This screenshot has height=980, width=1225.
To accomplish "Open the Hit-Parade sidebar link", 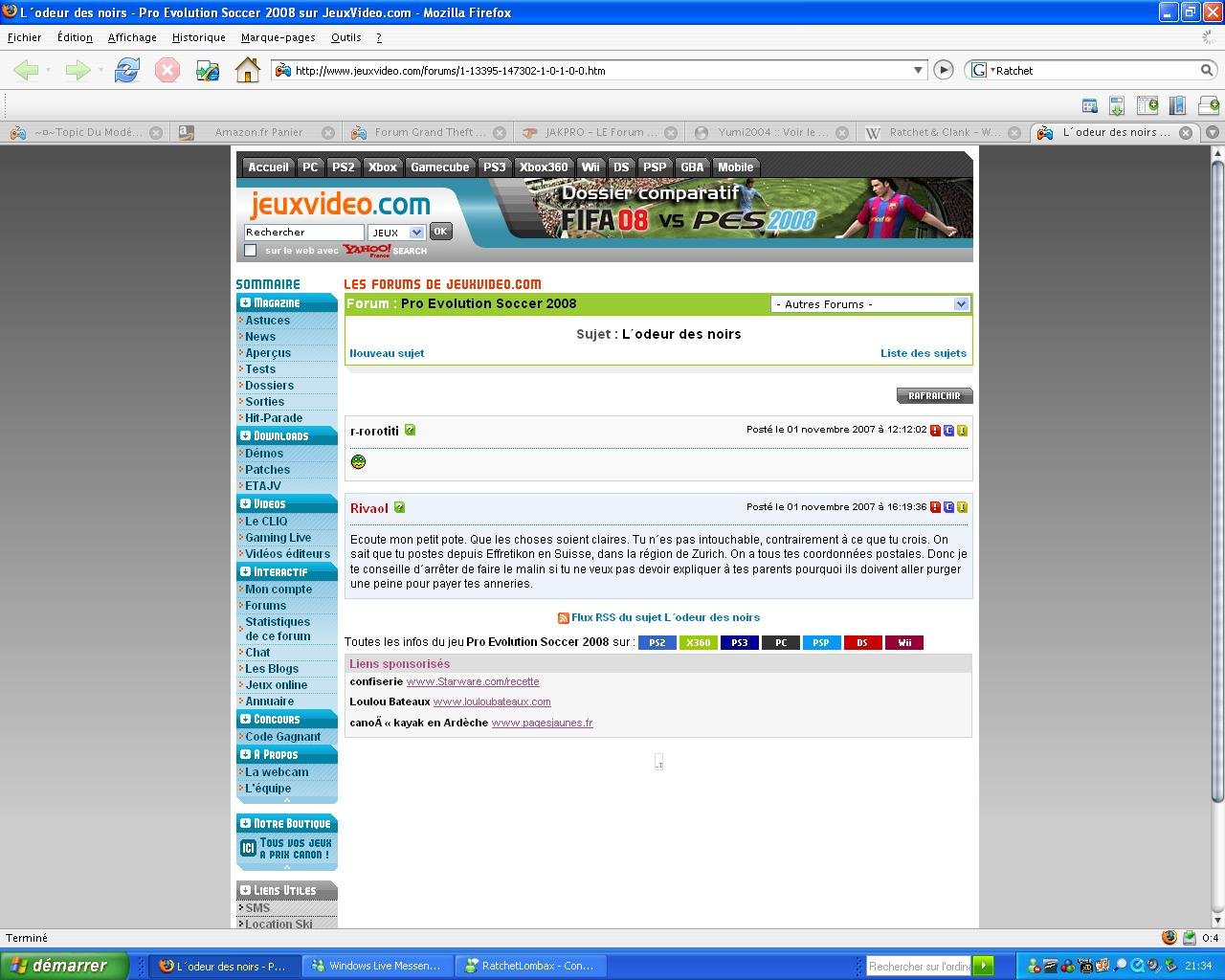I will click(x=274, y=418).
